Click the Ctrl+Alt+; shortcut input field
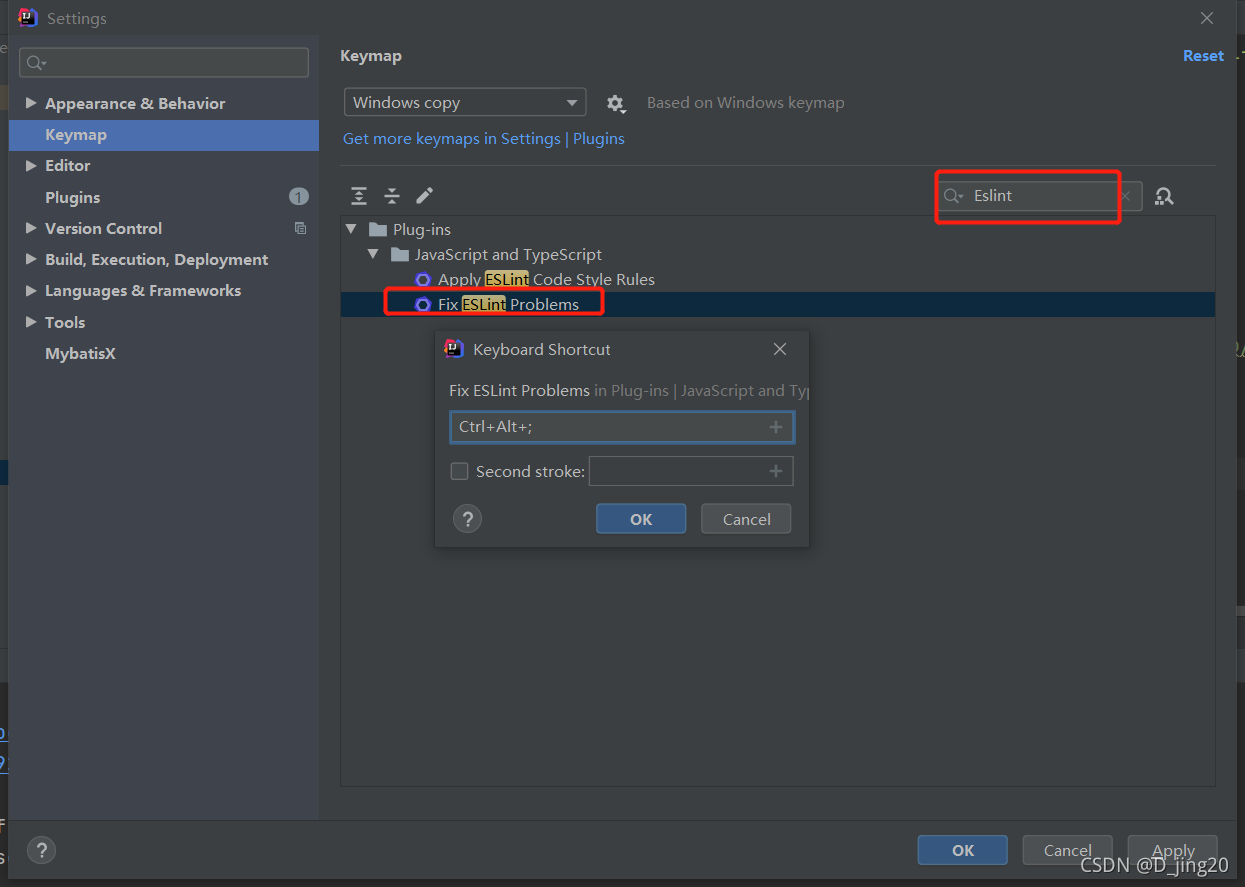1245x887 pixels. coord(622,427)
